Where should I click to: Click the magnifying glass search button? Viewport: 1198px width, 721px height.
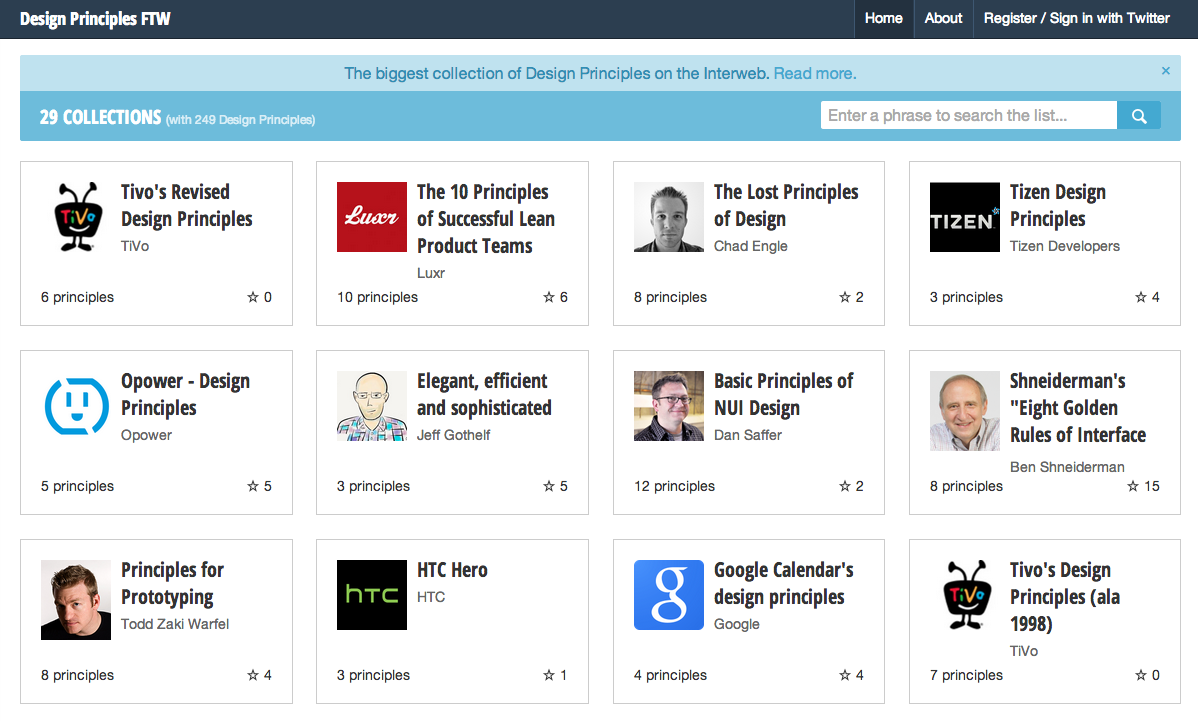pos(1138,116)
